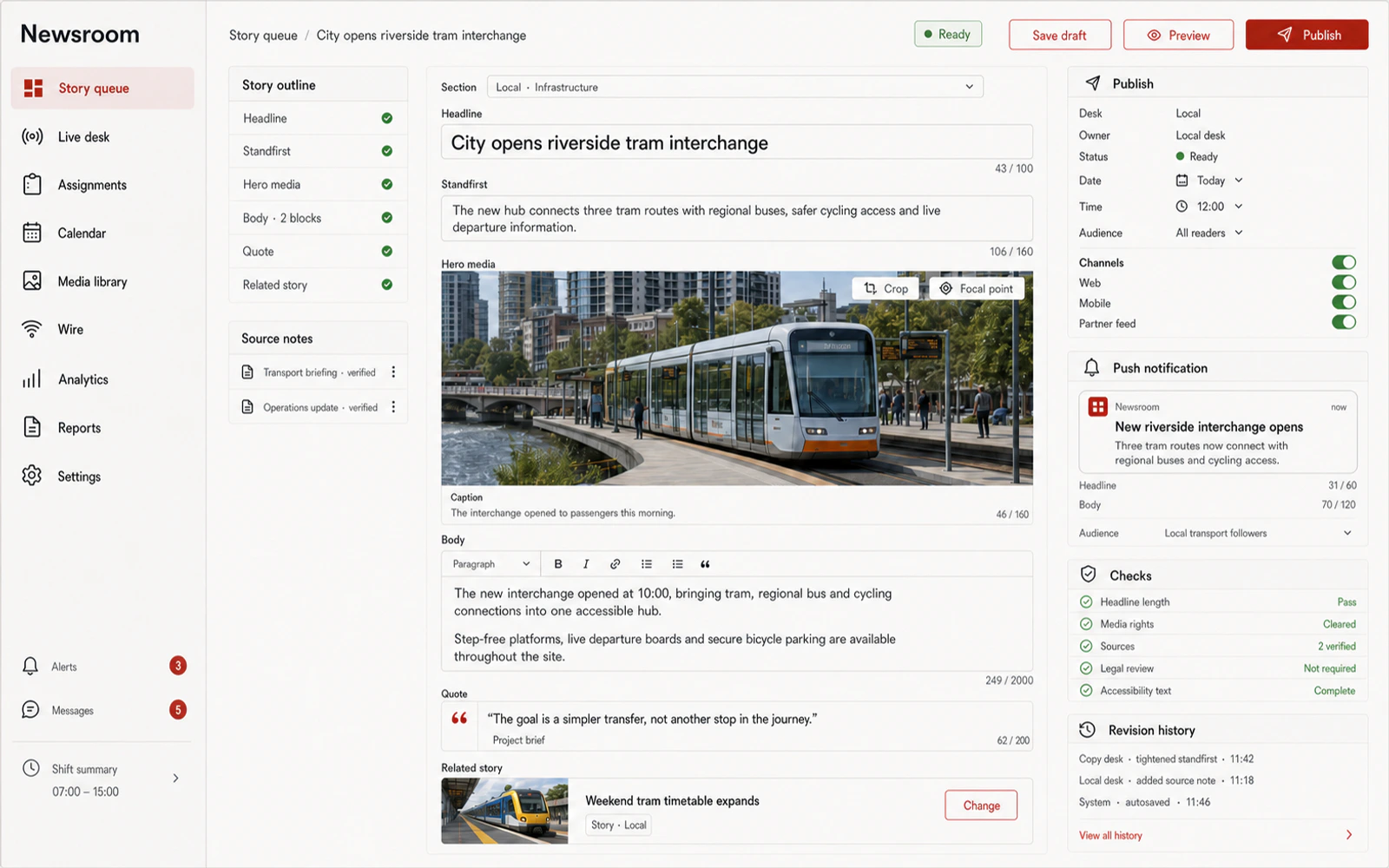This screenshot has height=868, width=1389.
Task: Click the Weekend tram timetable thumbnail
Action: [504, 811]
